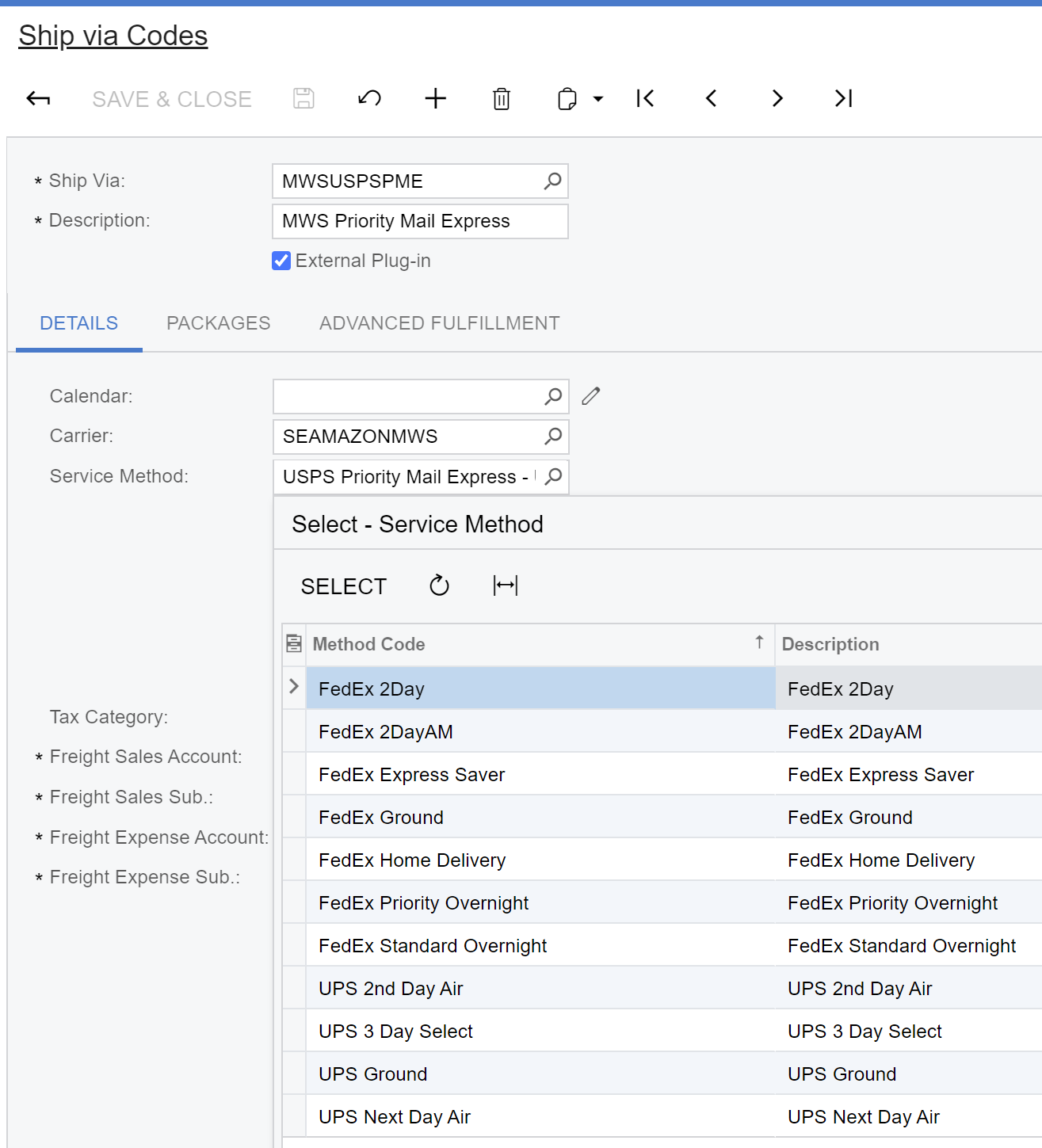Undo changes with the cancel icon
The height and width of the screenshot is (1148, 1042).
369,99
